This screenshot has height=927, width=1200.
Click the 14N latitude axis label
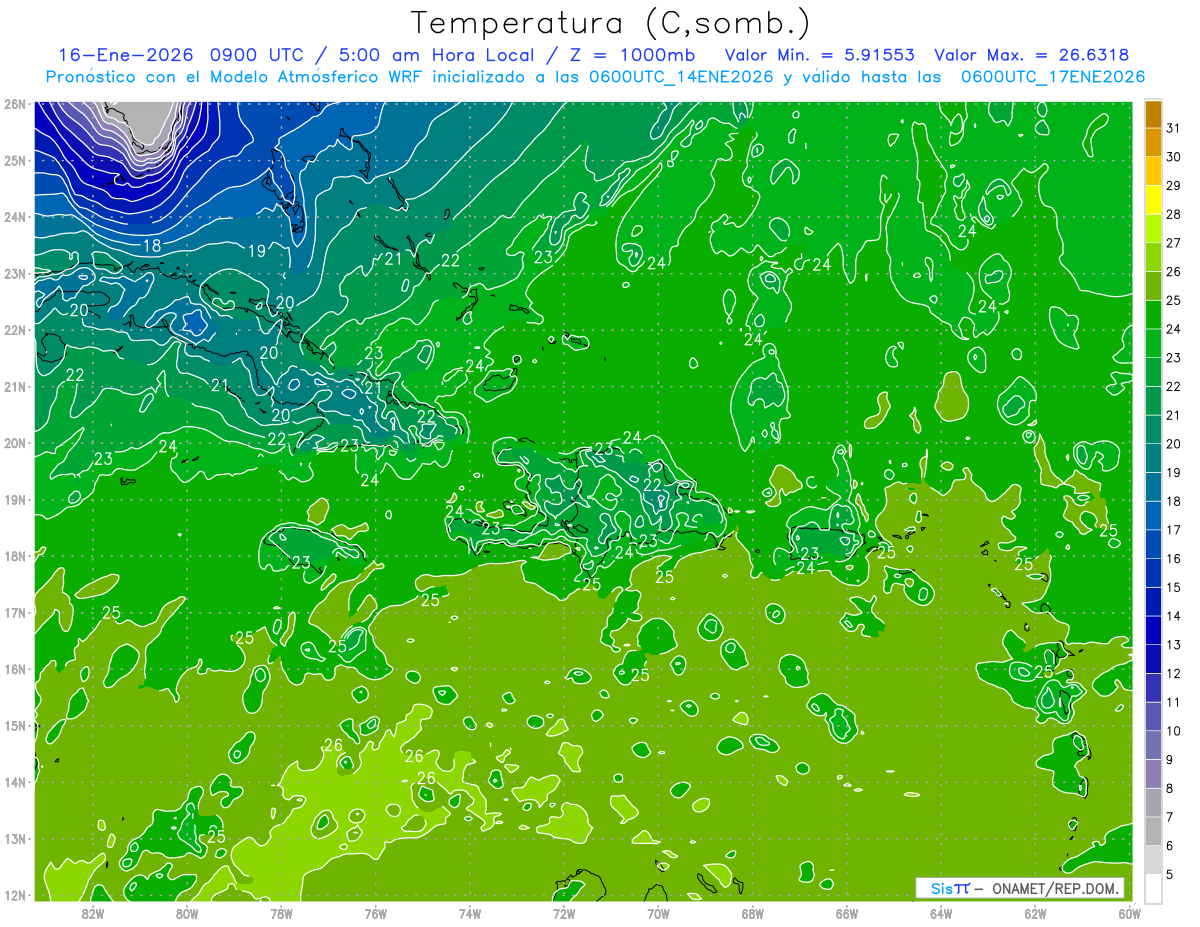(x=14, y=782)
